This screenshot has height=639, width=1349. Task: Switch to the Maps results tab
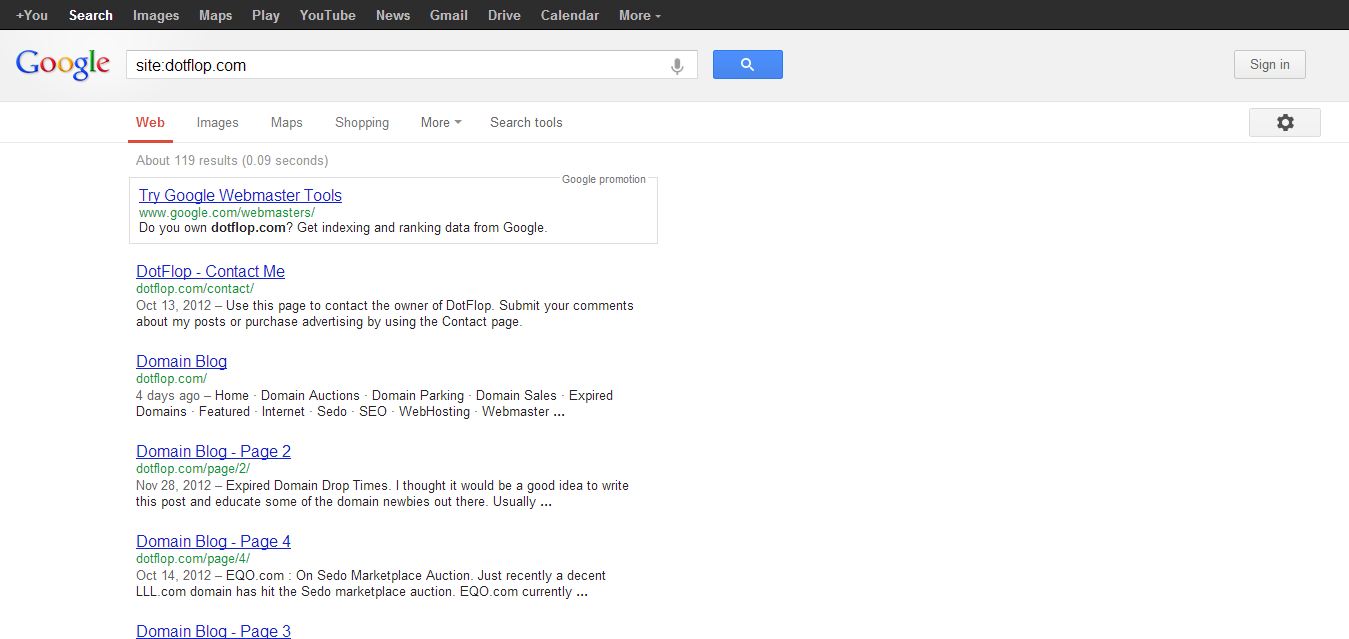[x=286, y=122]
